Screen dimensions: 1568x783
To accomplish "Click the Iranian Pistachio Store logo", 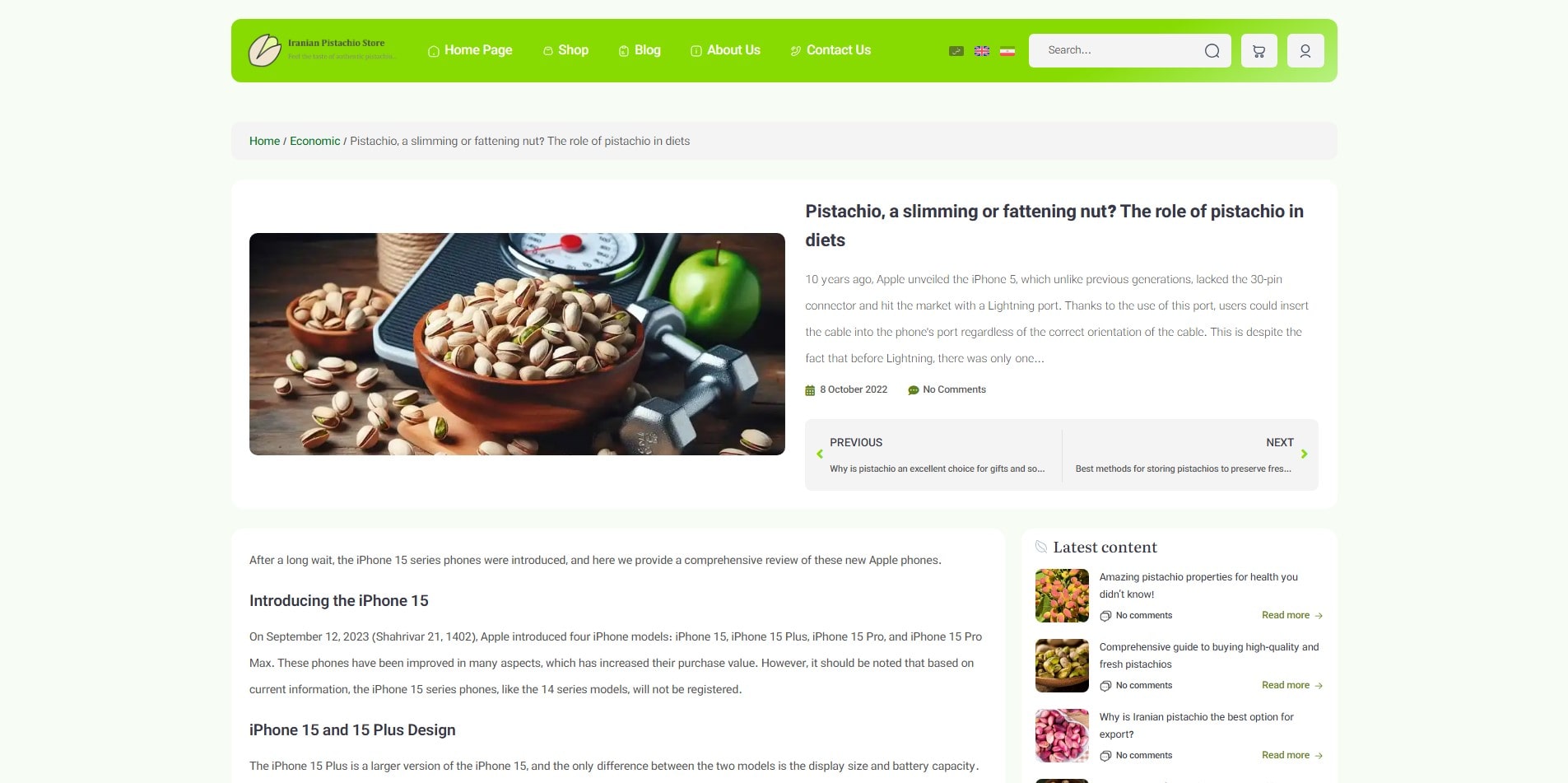I will click(323, 50).
